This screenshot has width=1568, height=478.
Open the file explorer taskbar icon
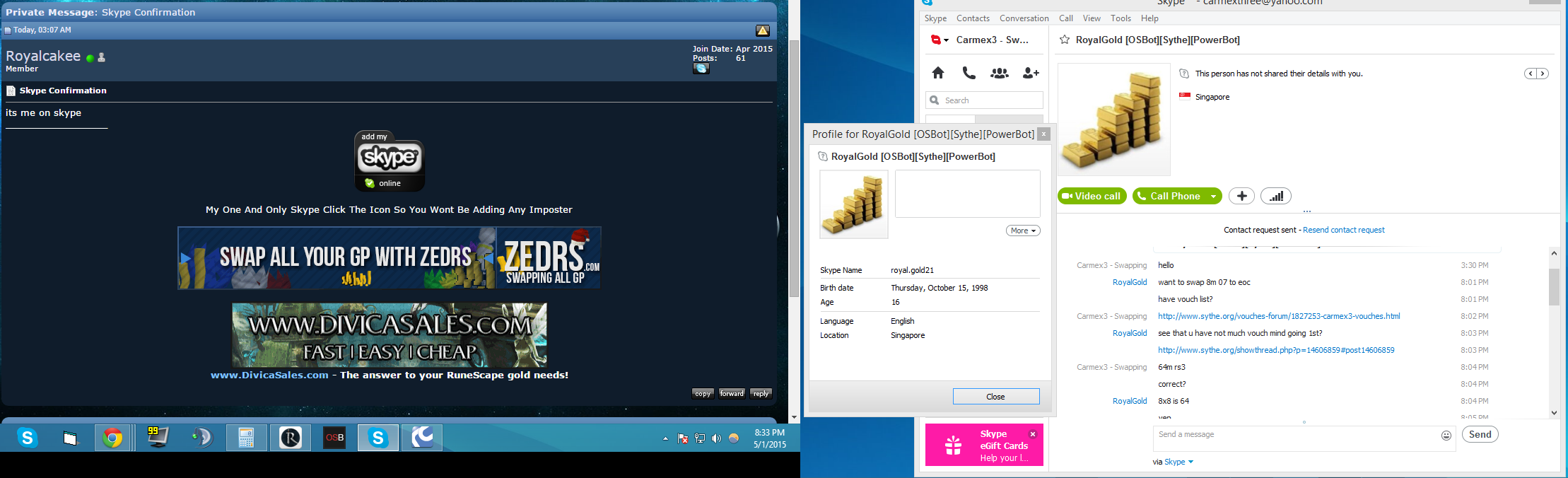70,438
